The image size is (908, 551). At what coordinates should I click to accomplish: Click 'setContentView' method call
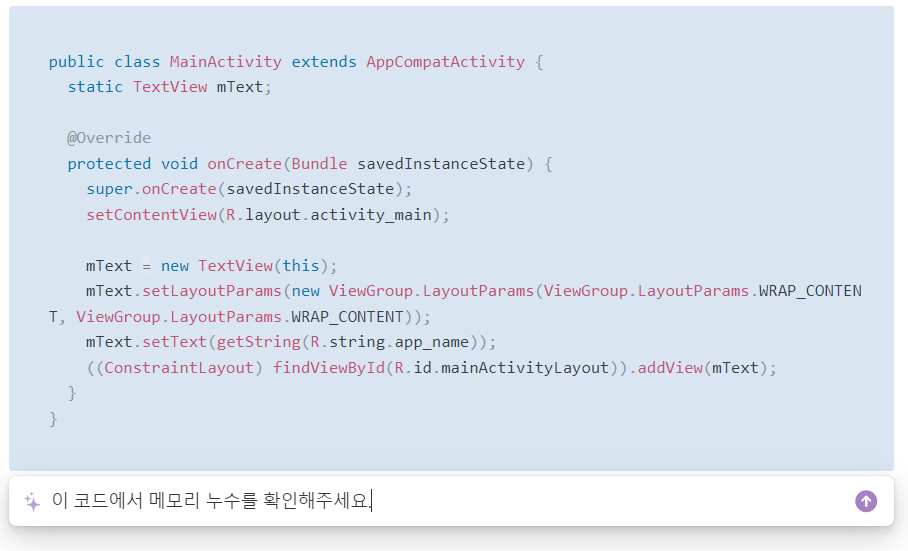point(152,215)
